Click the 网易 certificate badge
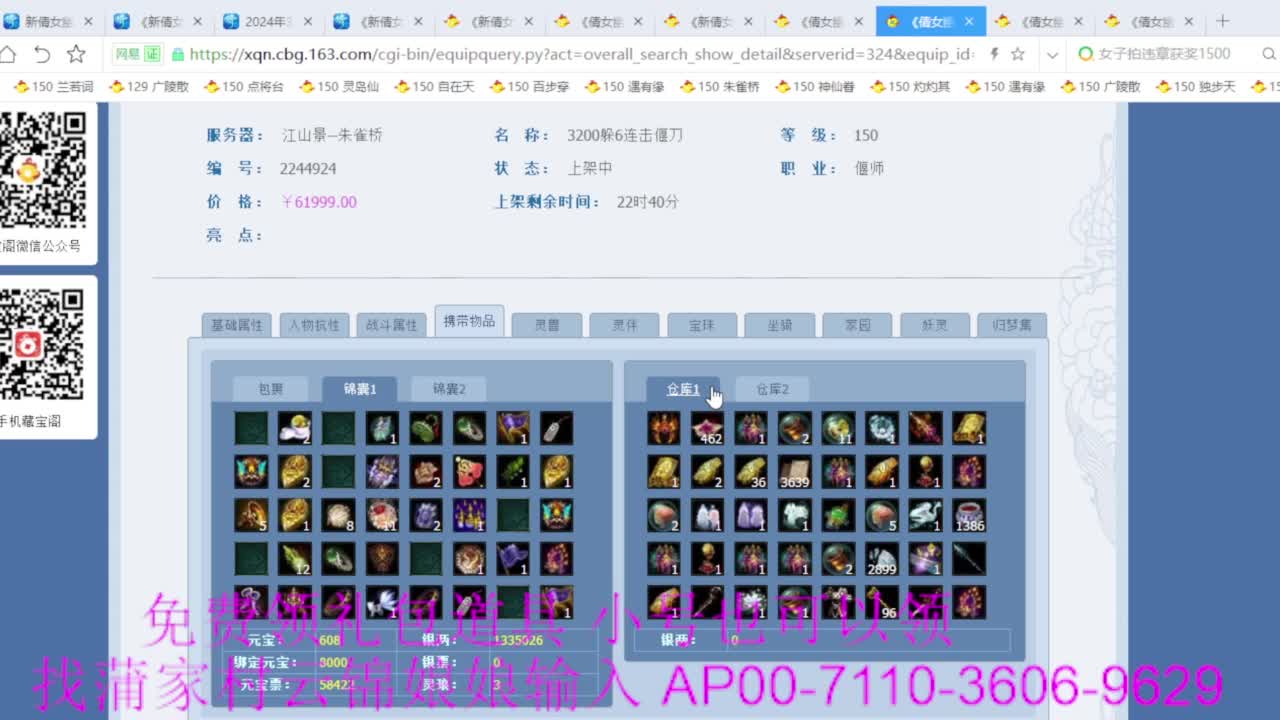Viewport: 1280px width, 720px height. 137,54
